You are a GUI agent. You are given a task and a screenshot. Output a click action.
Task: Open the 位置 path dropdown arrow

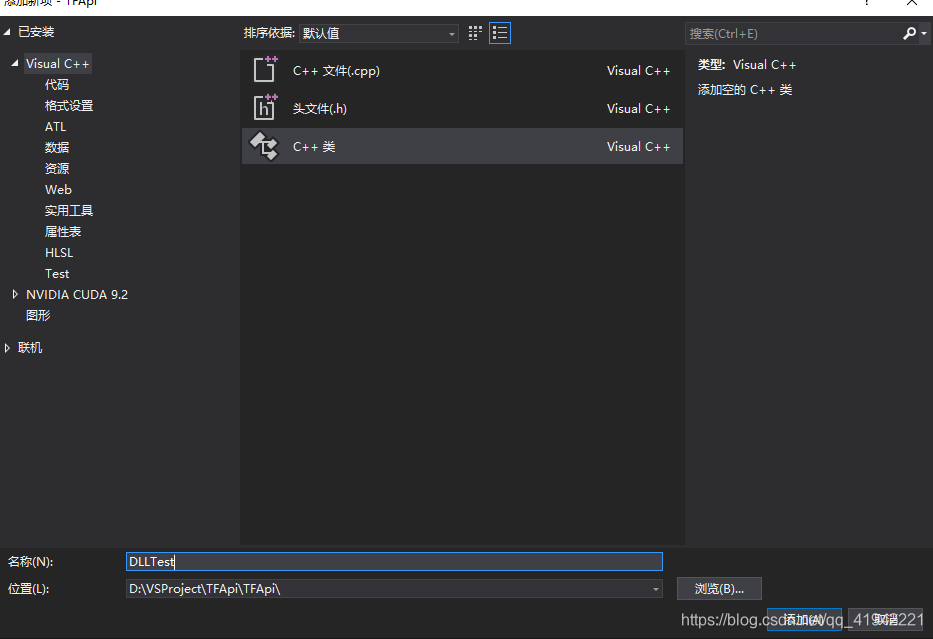tap(656, 589)
